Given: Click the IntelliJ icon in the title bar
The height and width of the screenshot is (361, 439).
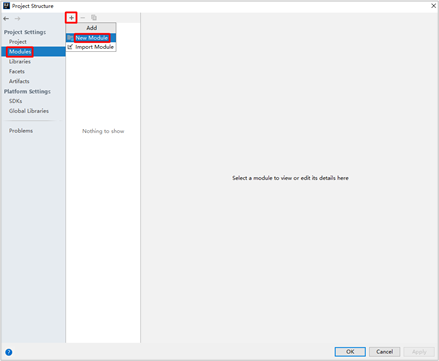Looking at the screenshot, I should (x=6, y=6).
